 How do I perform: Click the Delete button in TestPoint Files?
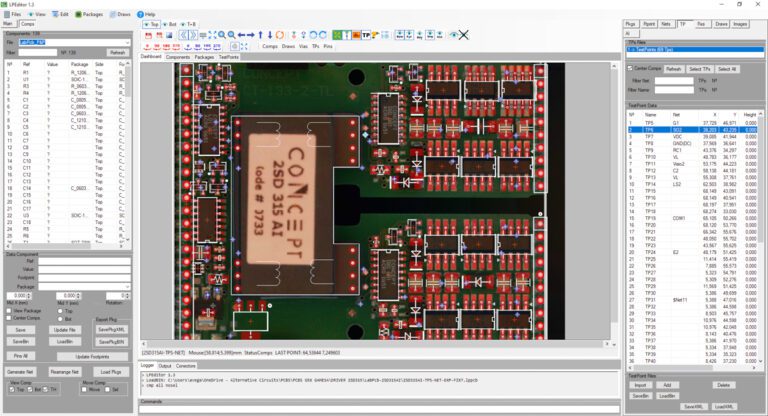click(723, 385)
